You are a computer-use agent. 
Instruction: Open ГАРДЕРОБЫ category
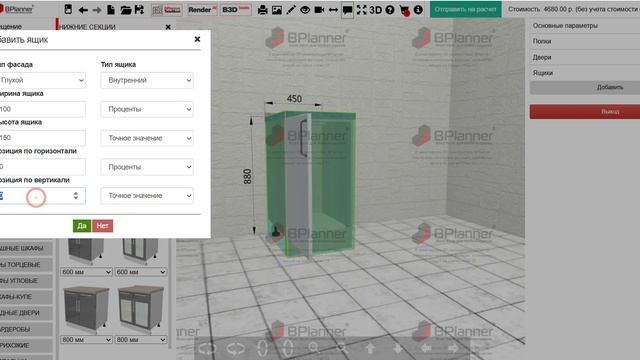[x=26, y=329]
